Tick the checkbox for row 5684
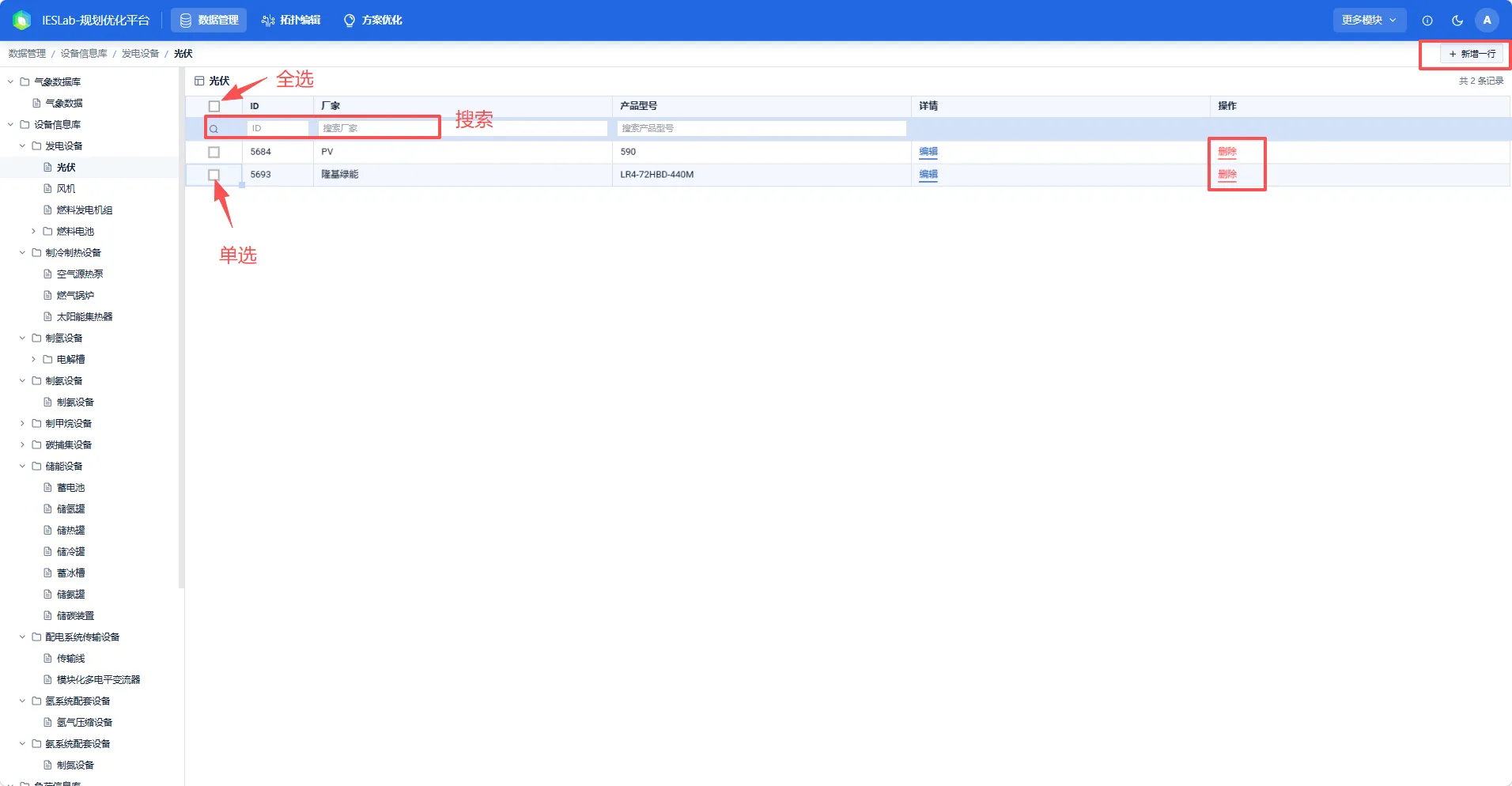 214,152
